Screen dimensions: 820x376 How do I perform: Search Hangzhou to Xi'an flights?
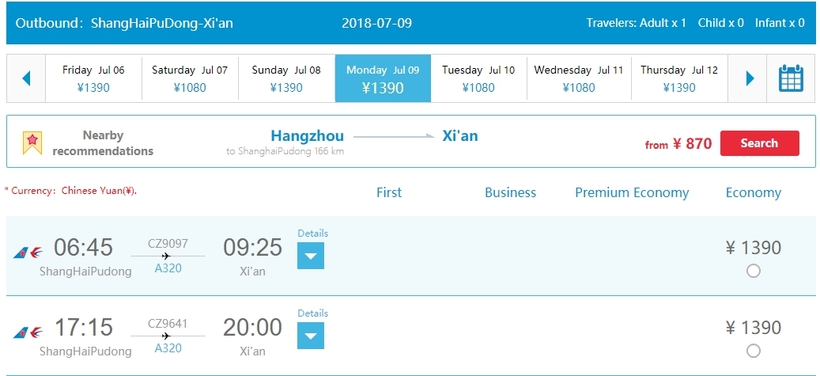coord(759,143)
